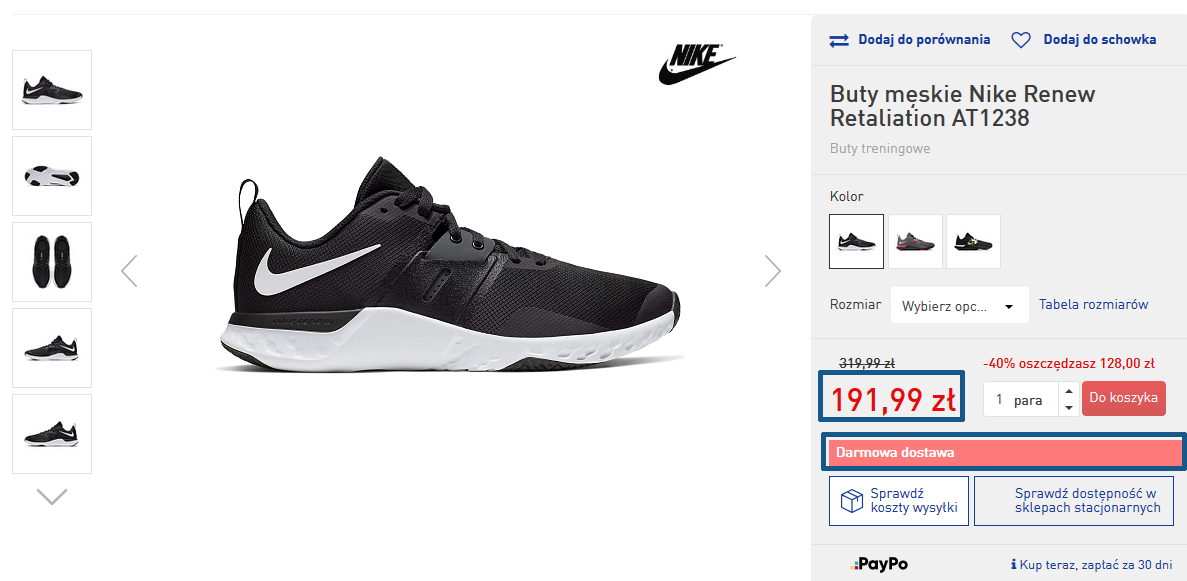Screen dimensions: 1187x581
Task: Open the Tabela rozmiarów link
Action: click(x=1093, y=305)
